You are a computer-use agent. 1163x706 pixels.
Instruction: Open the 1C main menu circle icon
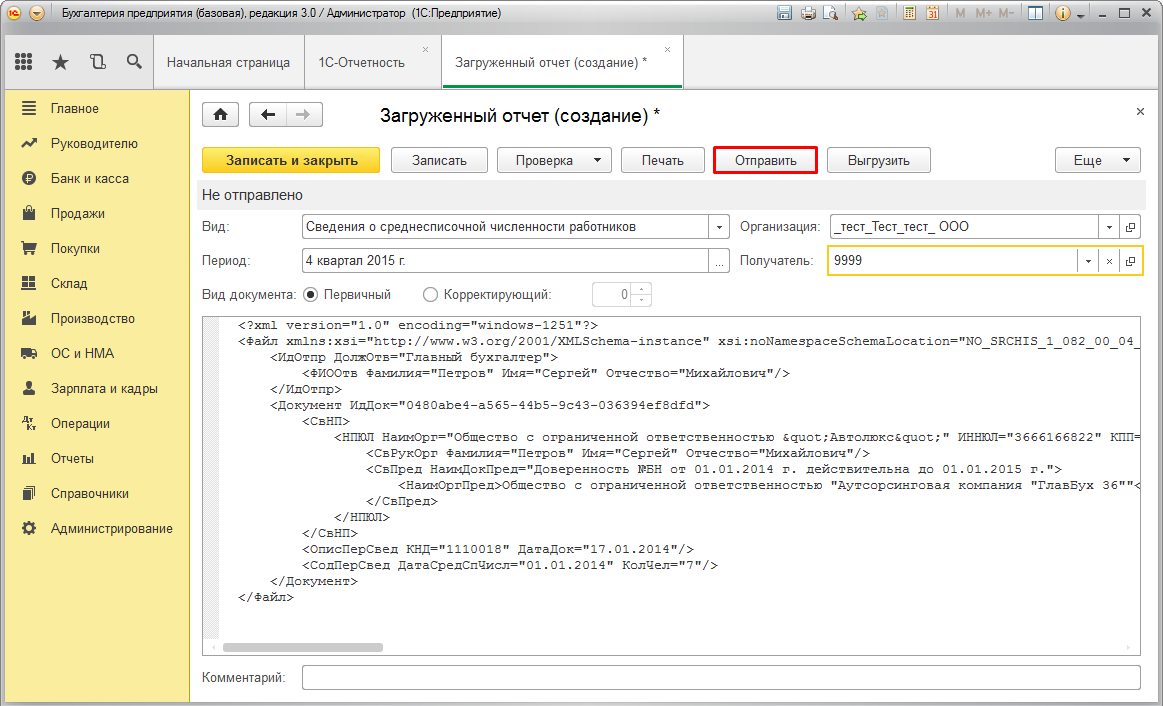(13, 13)
